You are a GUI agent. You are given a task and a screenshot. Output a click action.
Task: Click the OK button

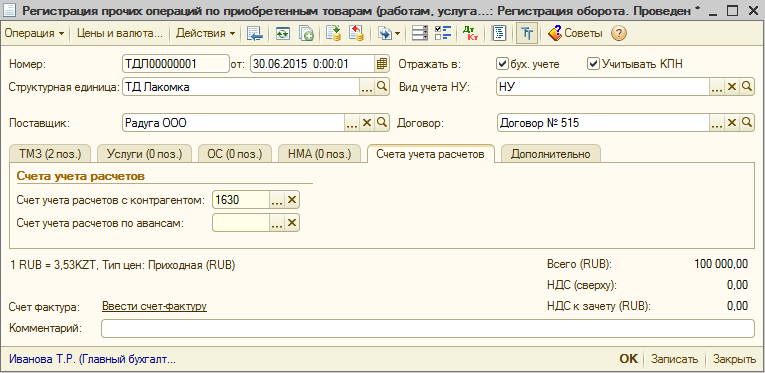[x=628, y=359]
